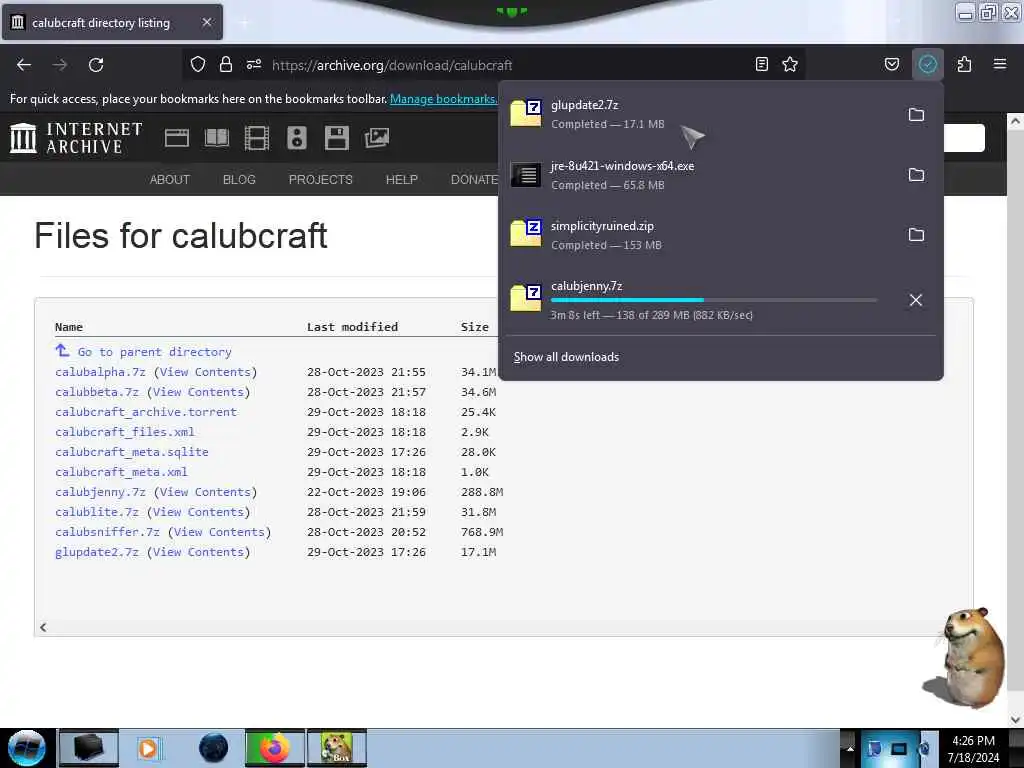This screenshot has width=1024, height=768.
Task: Show jre-8u421-windows-x64.exe in folder
Action: coord(916,175)
